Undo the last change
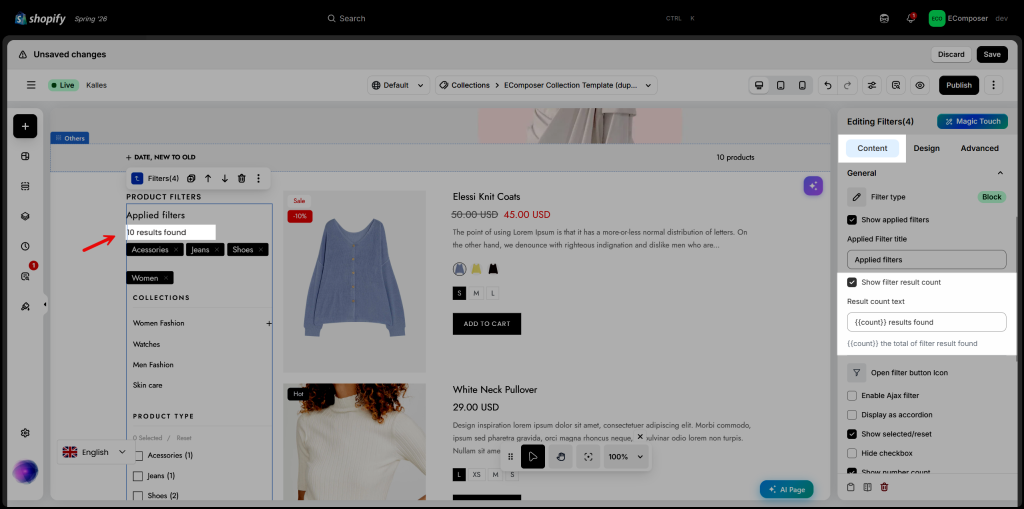The width and height of the screenshot is (1024, 509). (828, 85)
